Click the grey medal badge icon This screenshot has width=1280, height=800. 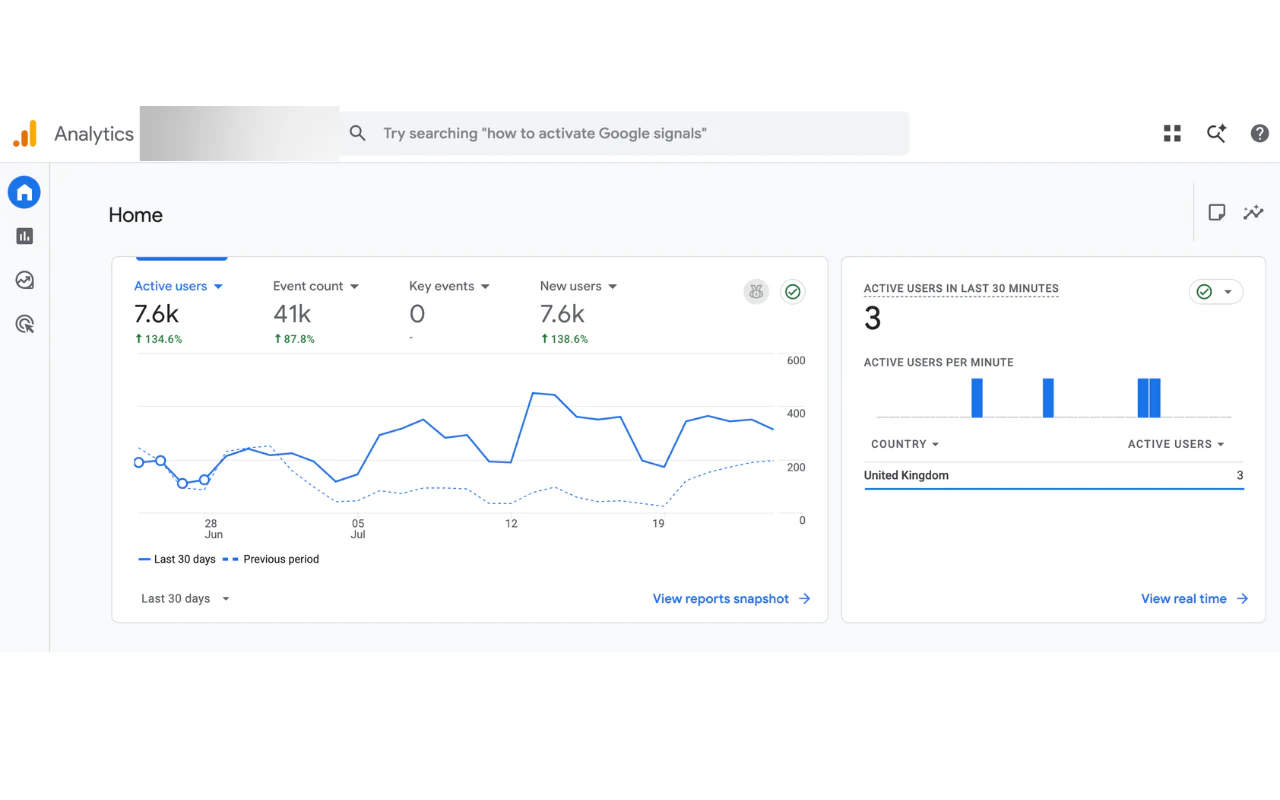(x=756, y=292)
